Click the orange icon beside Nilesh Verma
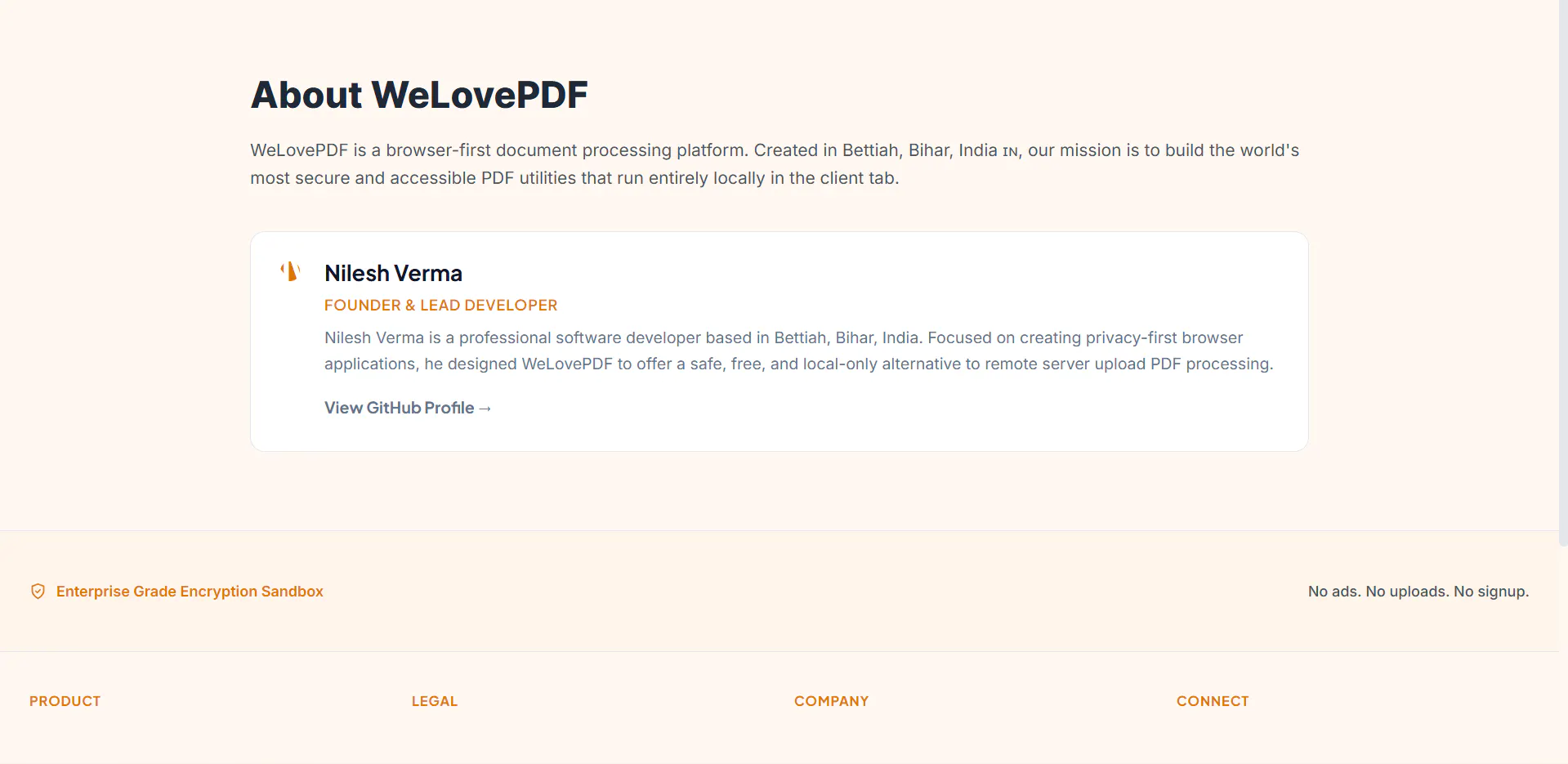 coord(290,271)
